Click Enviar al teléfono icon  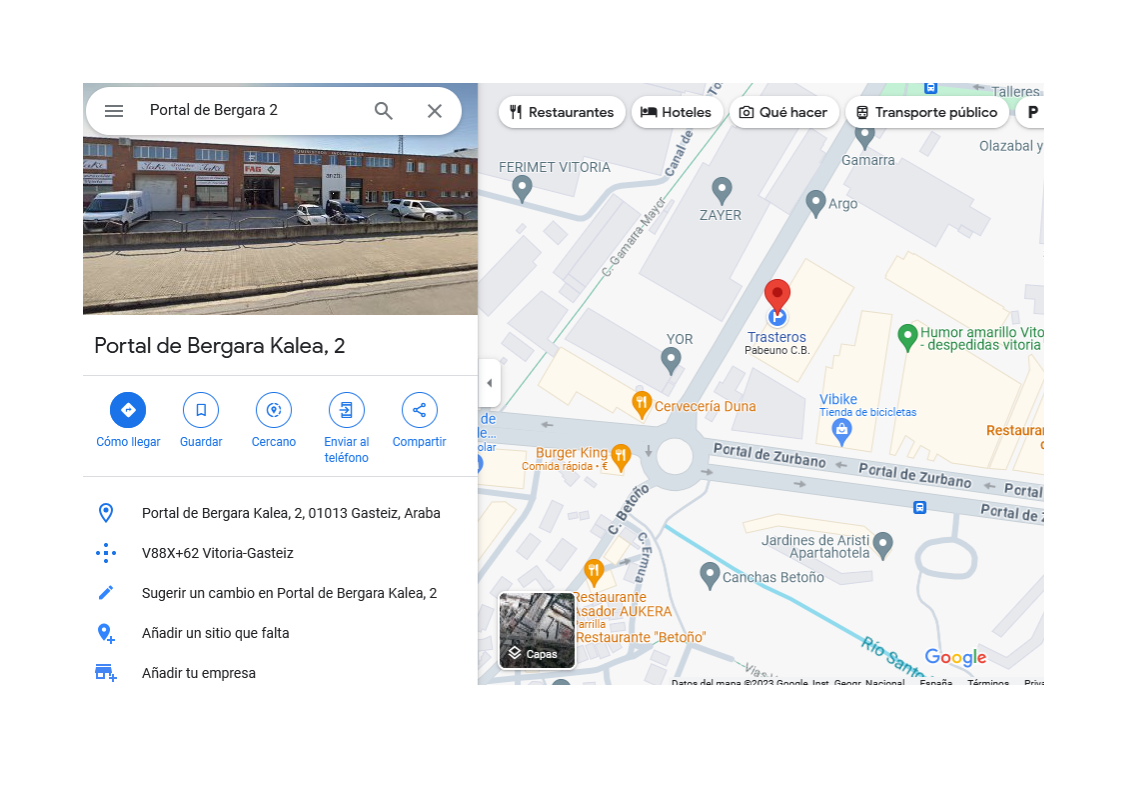[x=346, y=410]
